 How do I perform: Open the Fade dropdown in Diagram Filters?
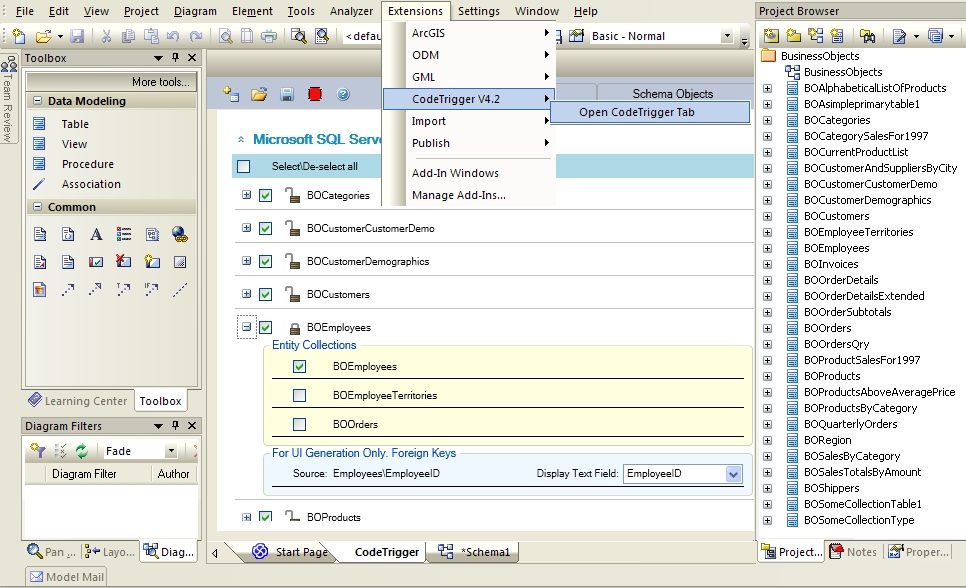(171, 452)
